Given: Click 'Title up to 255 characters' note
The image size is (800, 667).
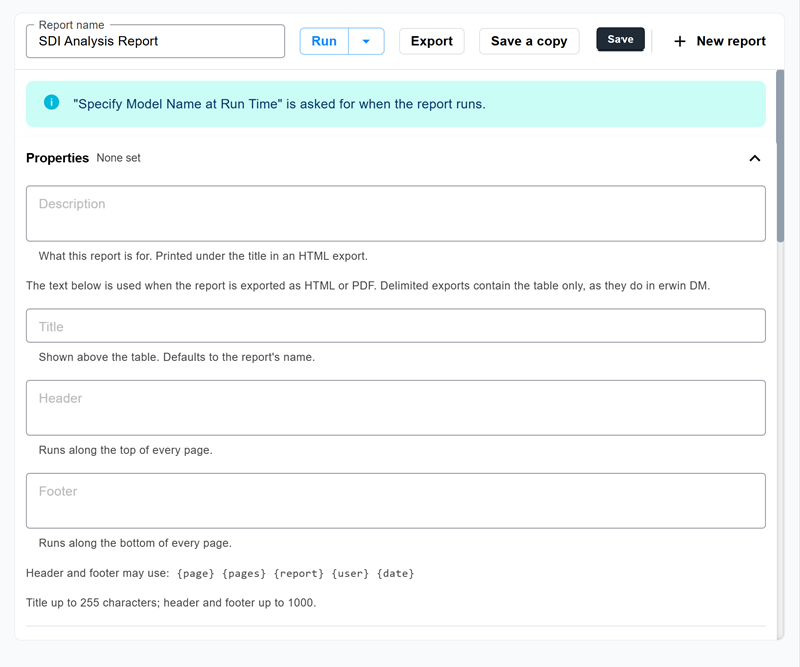Looking at the screenshot, I should (171, 603).
